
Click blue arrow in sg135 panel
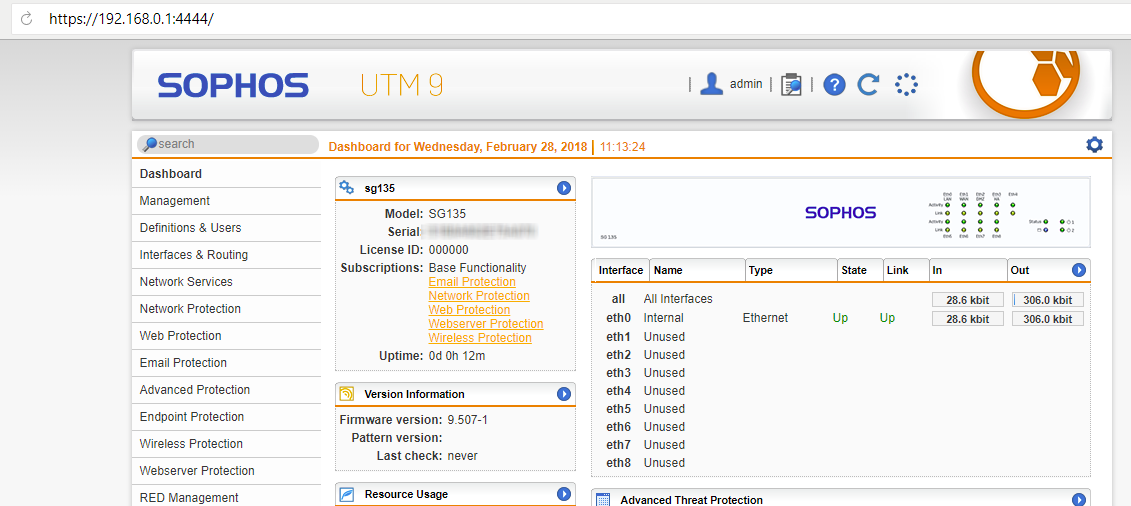tap(564, 188)
